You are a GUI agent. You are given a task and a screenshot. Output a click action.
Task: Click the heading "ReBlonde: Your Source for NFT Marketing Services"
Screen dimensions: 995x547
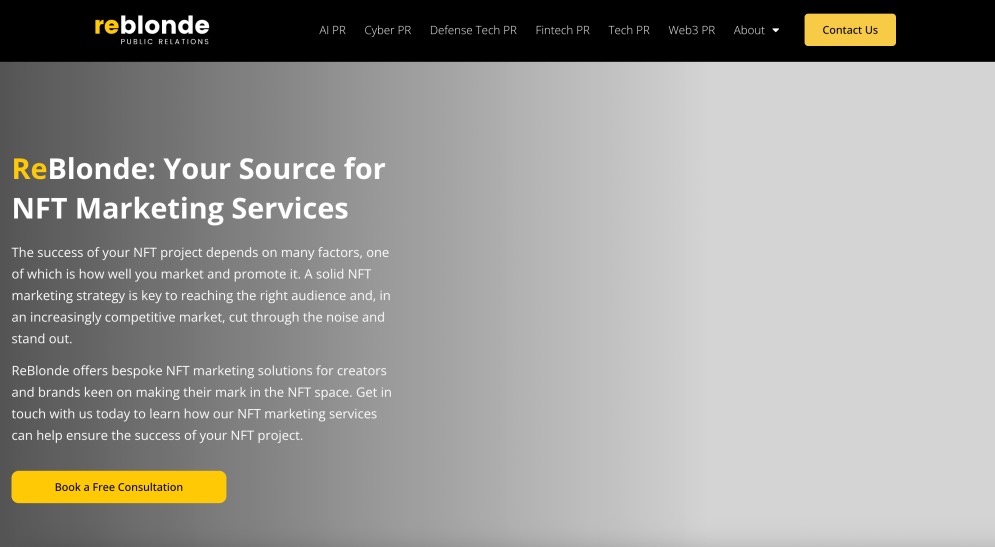coord(199,188)
